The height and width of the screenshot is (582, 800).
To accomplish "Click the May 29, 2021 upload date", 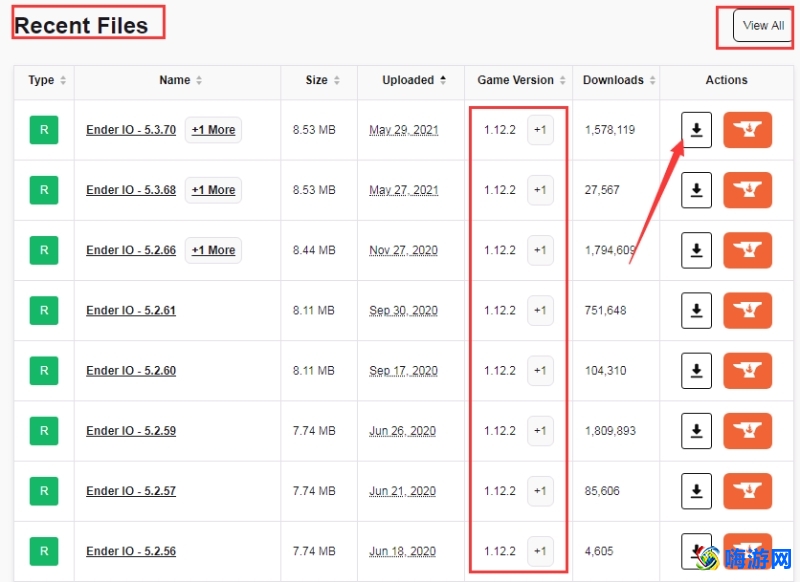I will pos(404,130).
